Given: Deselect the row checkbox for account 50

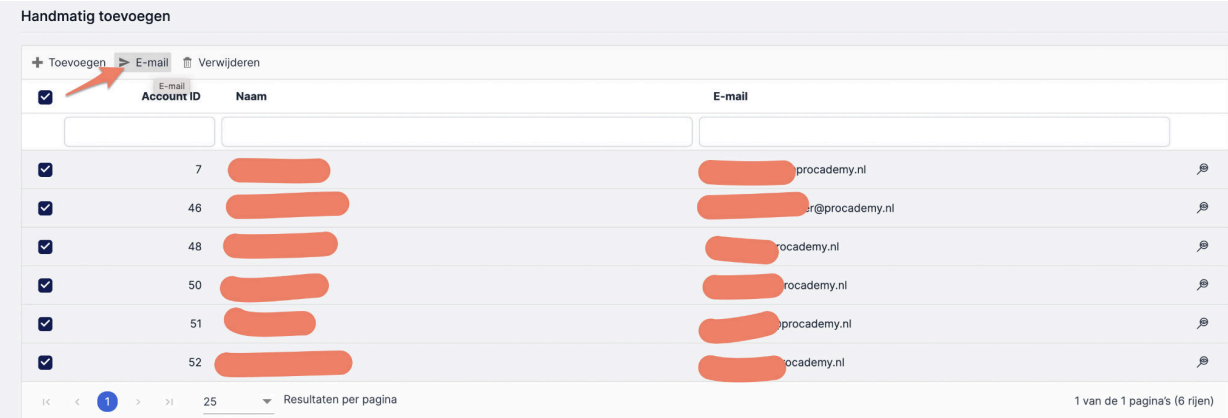Looking at the screenshot, I should pos(44,286).
